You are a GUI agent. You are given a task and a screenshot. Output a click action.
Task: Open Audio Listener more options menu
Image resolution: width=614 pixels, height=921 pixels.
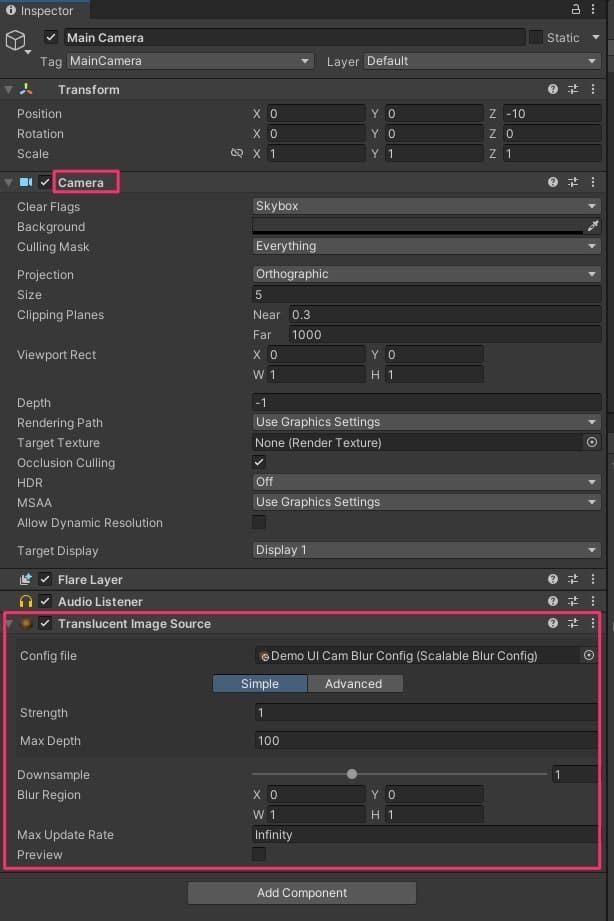coord(593,601)
